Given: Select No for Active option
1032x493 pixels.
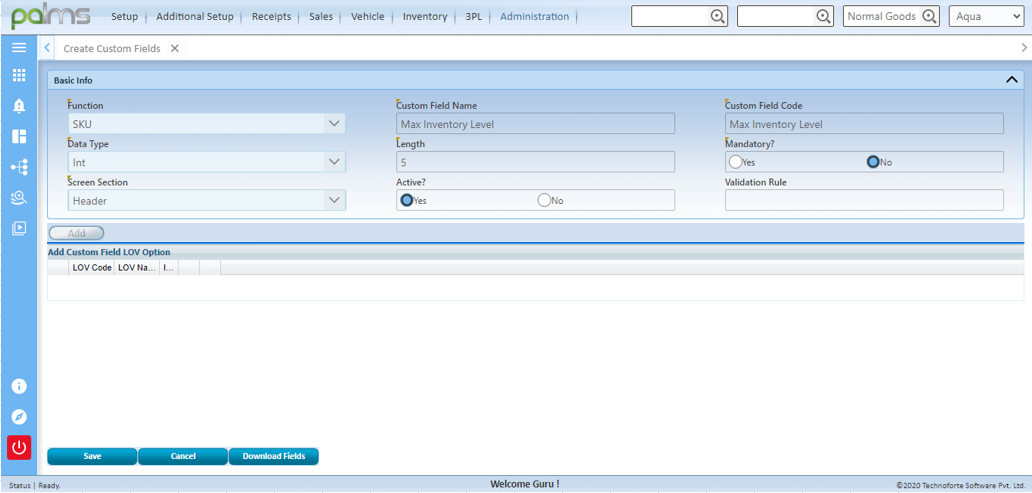Looking at the screenshot, I should click(545, 200).
